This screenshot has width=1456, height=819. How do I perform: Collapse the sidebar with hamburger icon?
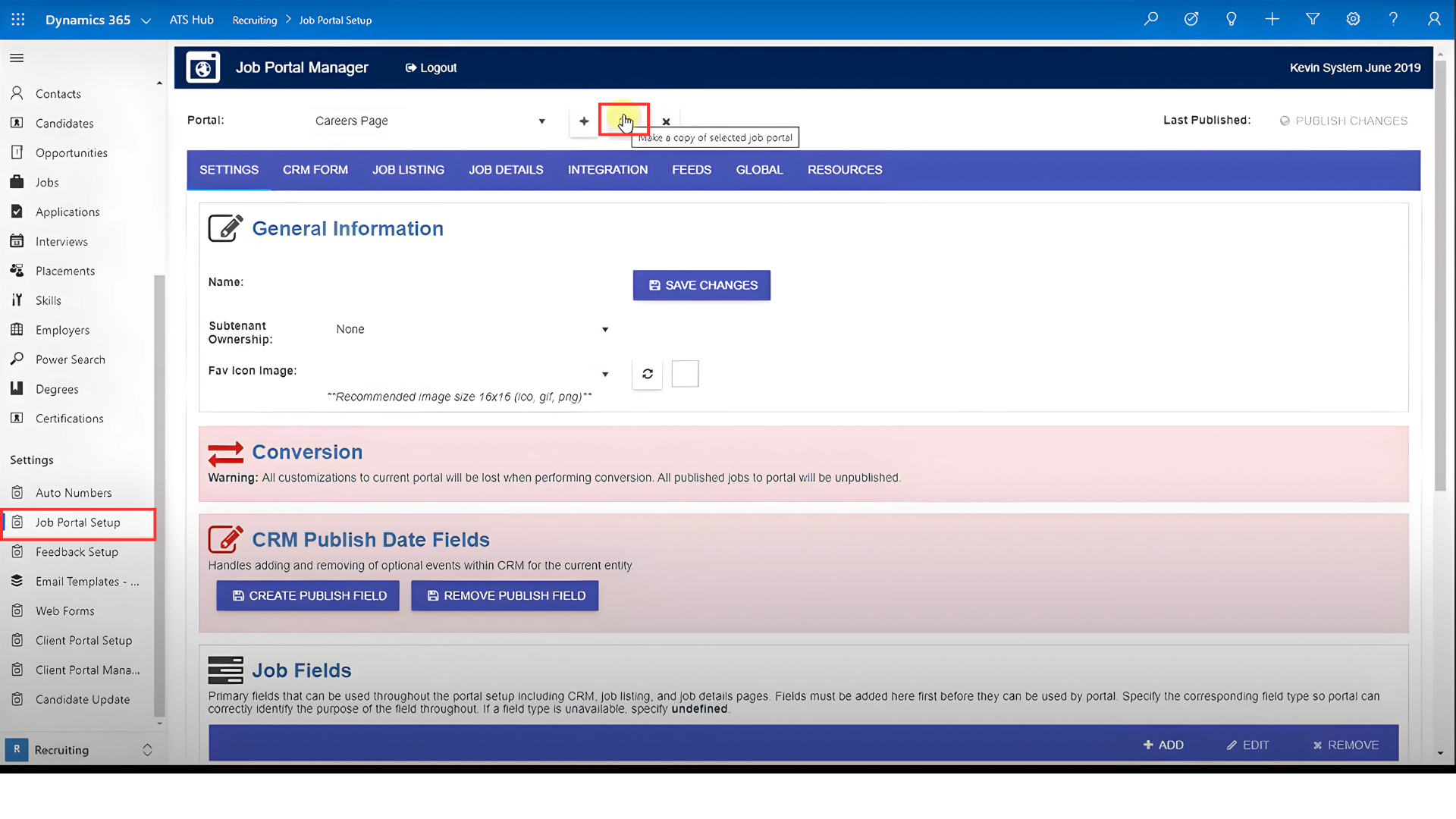tap(17, 58)
